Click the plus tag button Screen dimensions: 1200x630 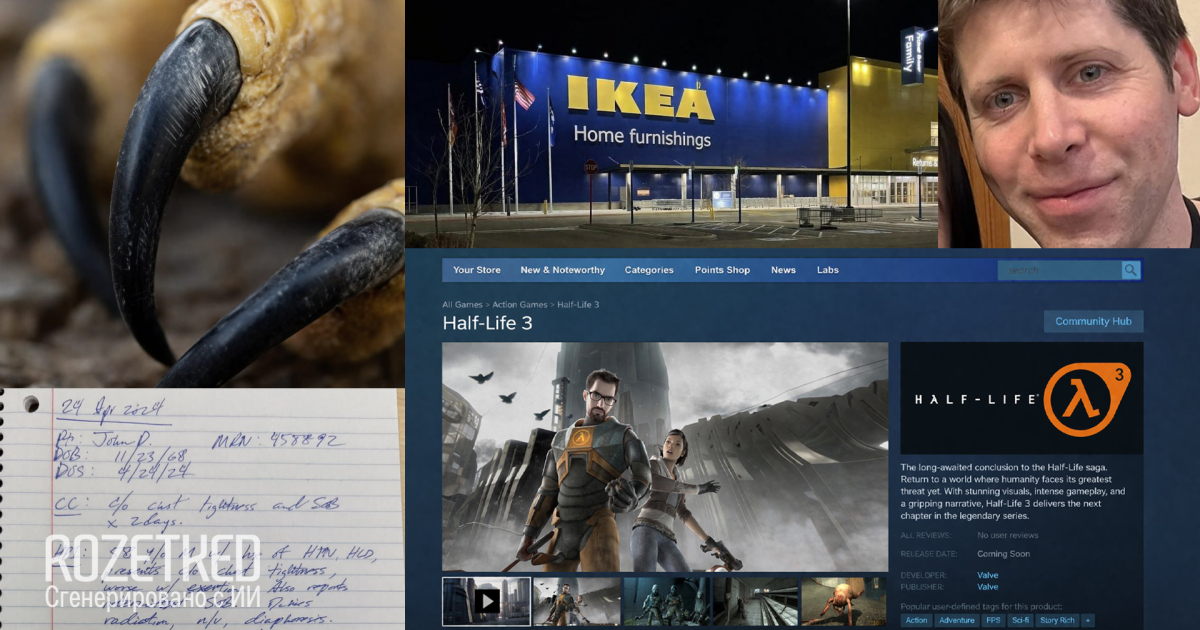[x=1087, y=621]
